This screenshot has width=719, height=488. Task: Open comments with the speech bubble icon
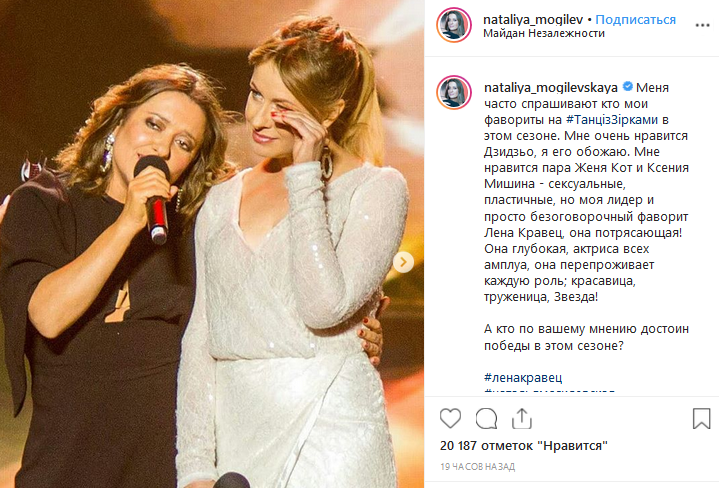click(x=486, y=418)
